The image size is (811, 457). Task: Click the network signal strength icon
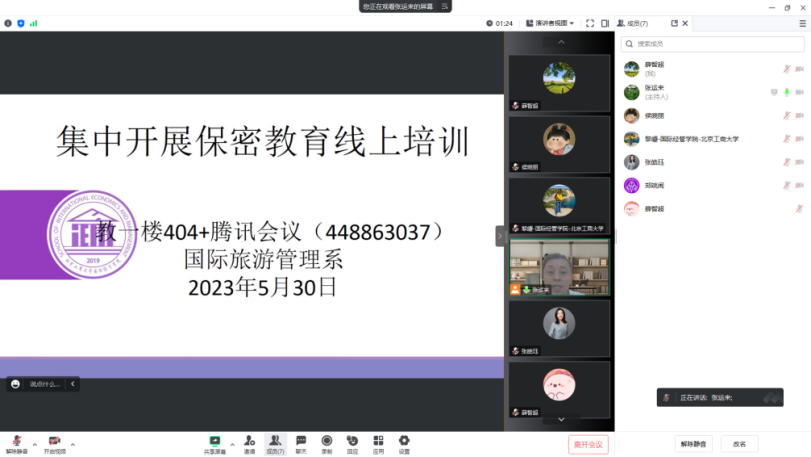point(33,23)
